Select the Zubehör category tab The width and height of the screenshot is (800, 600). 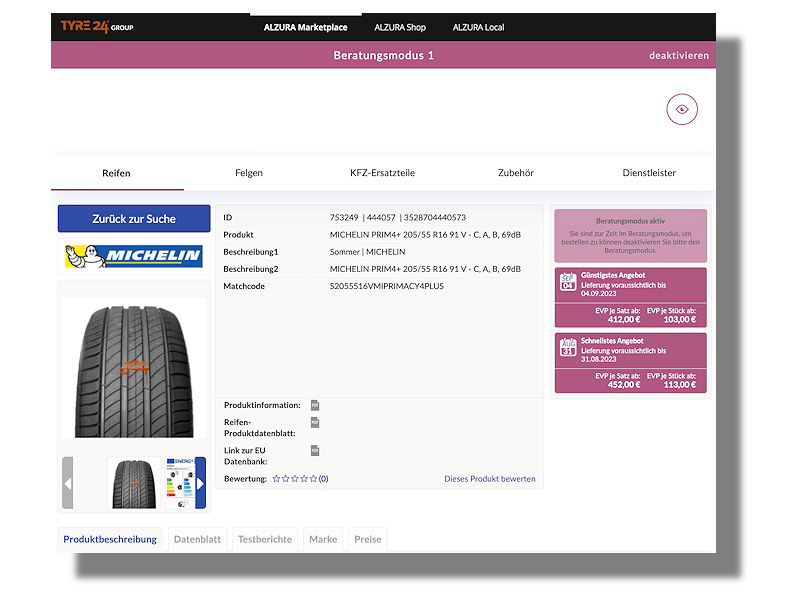(x=516, y=173)
